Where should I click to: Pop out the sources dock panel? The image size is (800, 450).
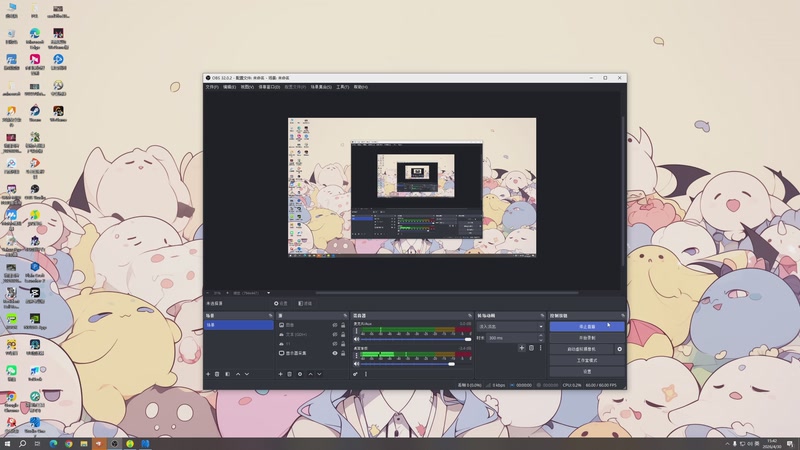pos(345,315)
